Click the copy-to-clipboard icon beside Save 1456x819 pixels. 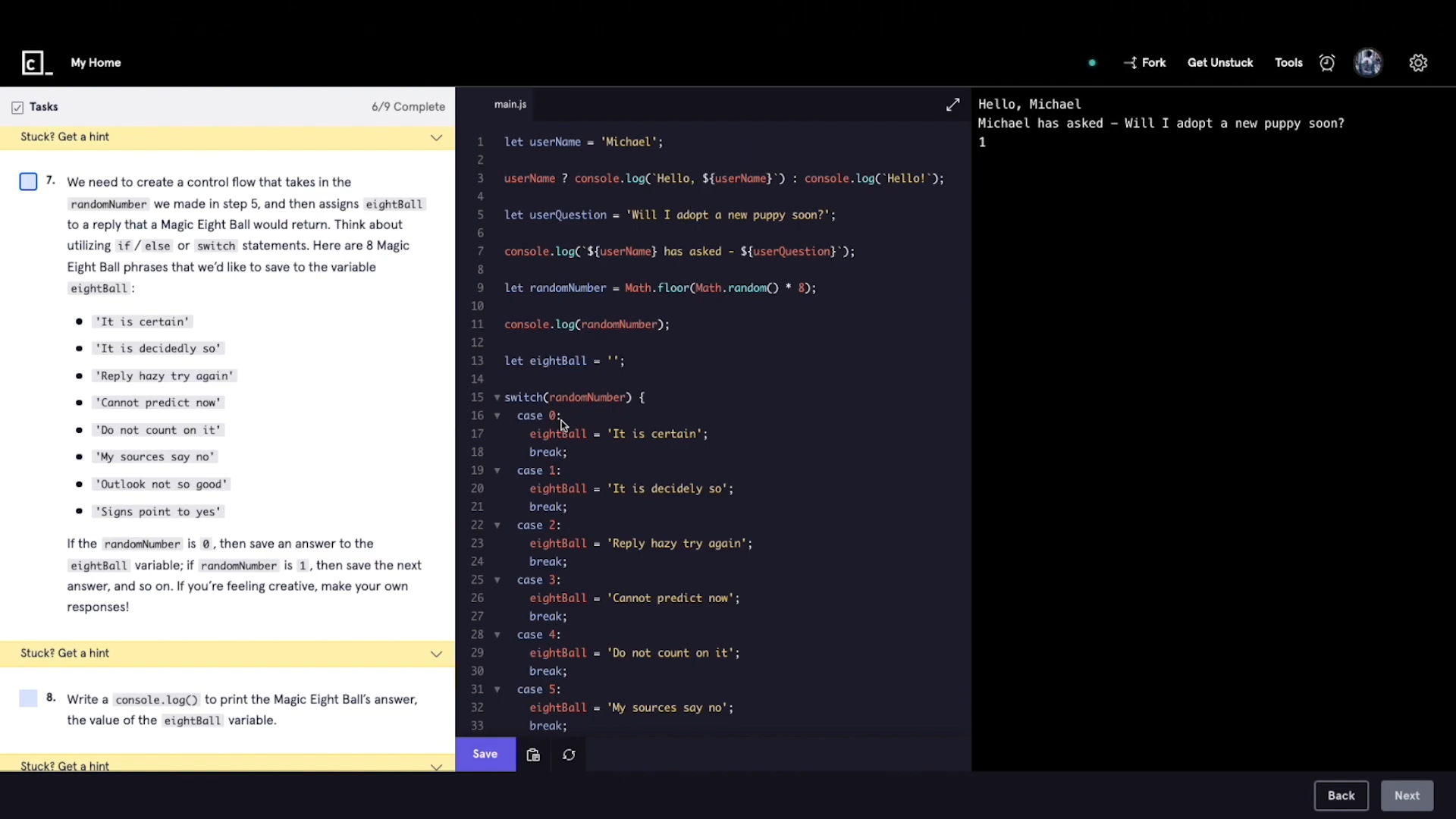coord(533,755)
